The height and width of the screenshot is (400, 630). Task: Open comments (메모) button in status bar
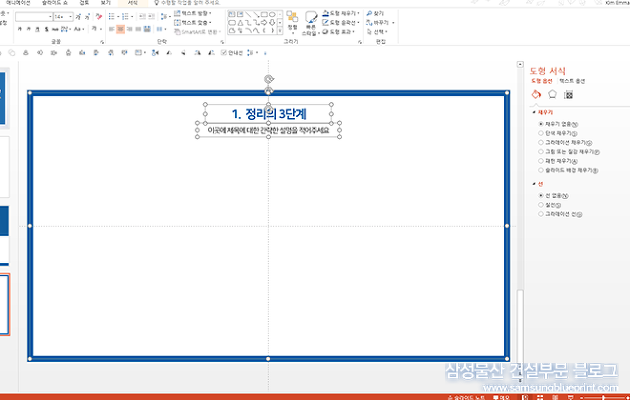[x=501, y=397]
